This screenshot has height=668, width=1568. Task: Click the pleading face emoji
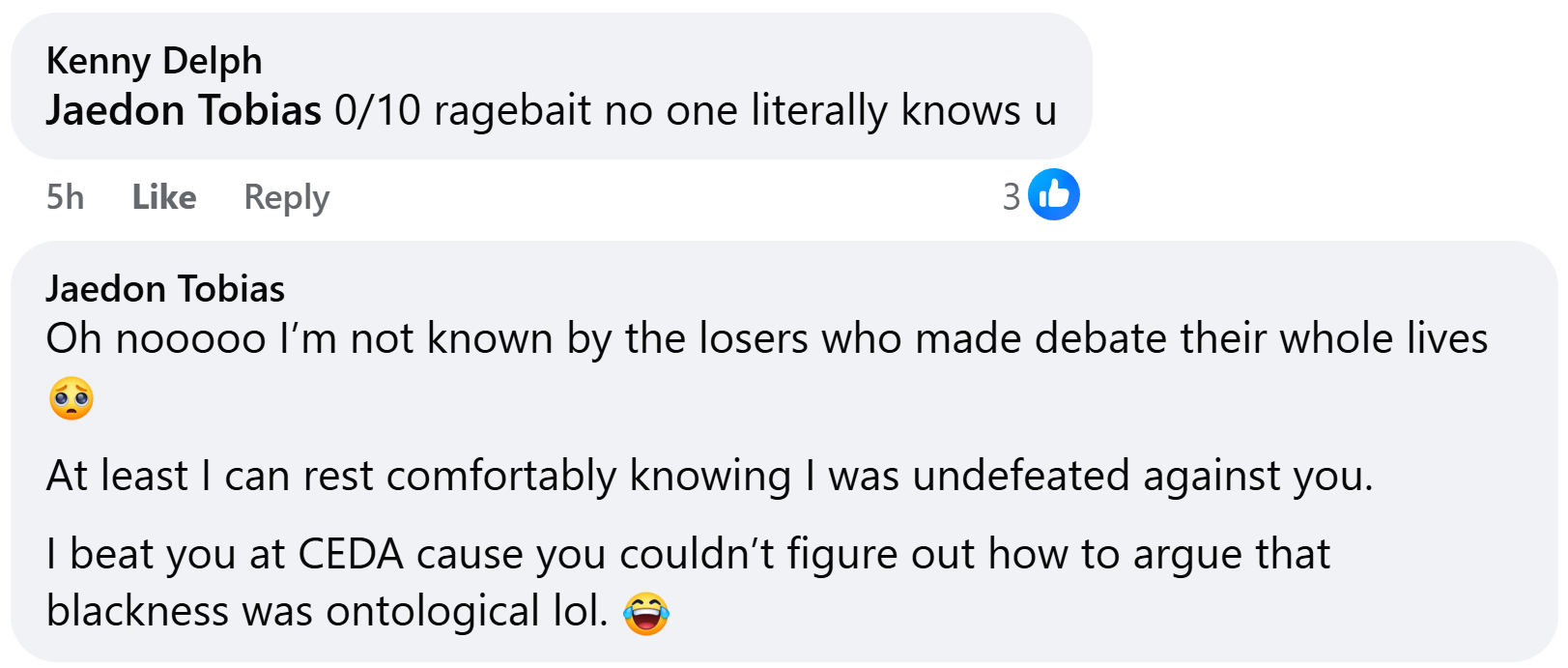tap(71, 398)
